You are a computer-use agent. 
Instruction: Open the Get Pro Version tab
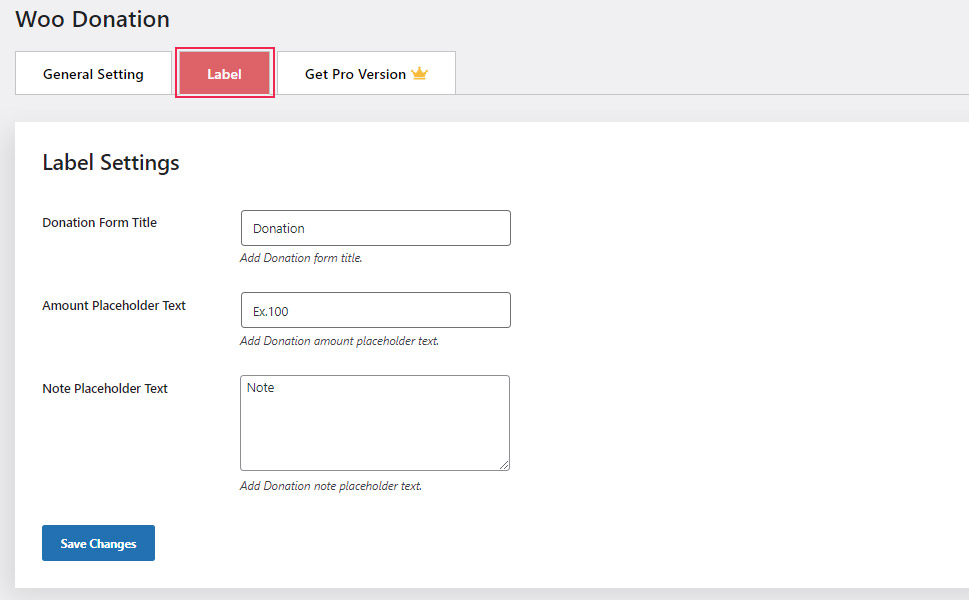tap(366, 74)
